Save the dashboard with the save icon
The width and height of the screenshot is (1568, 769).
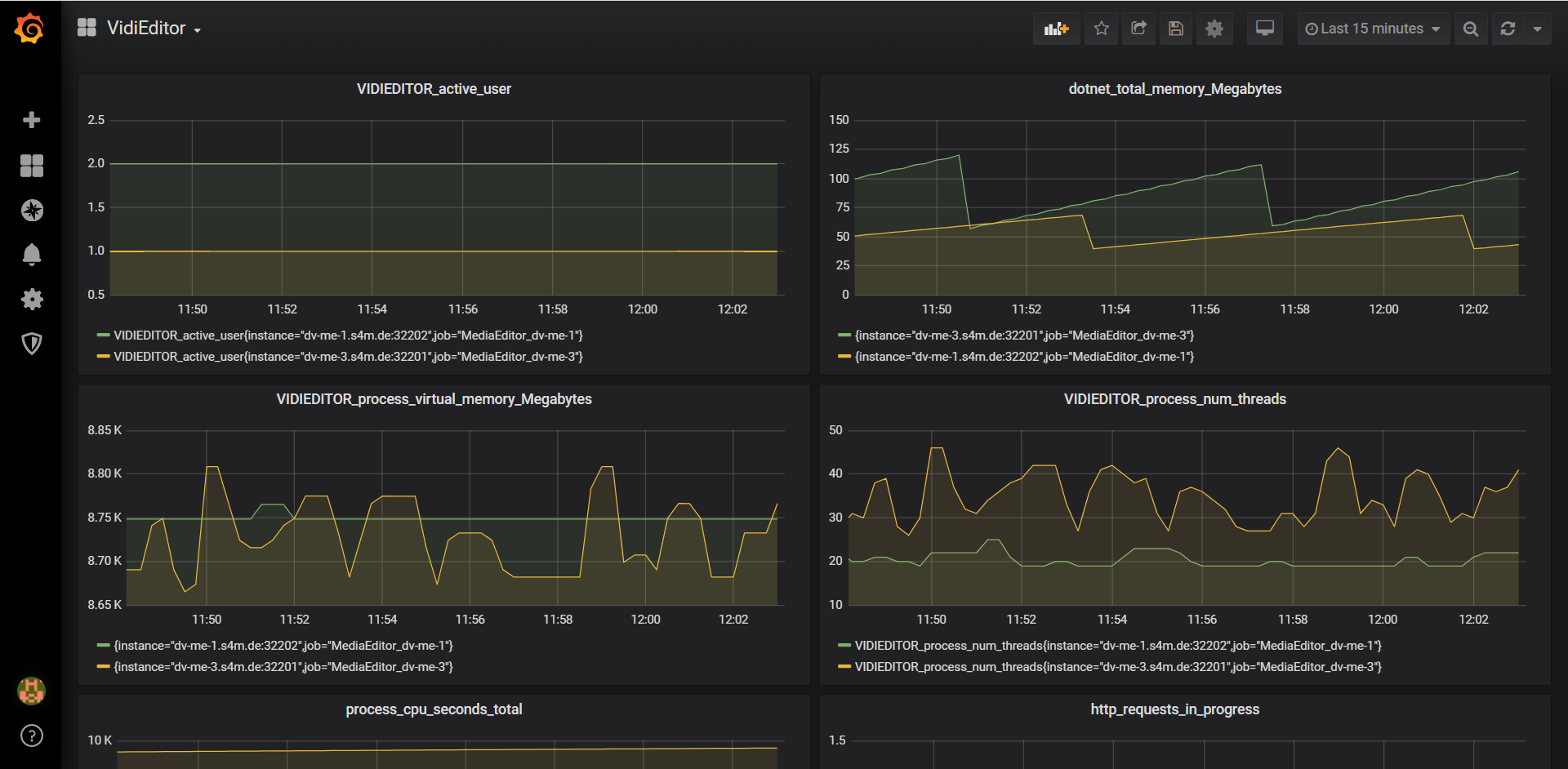(x=1175, y=28)
